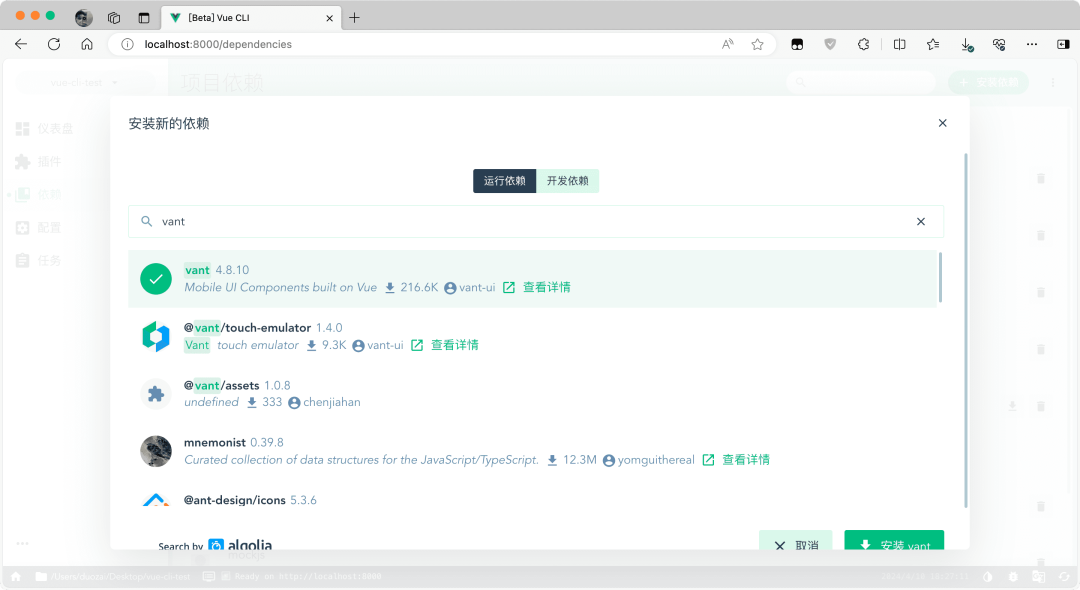The width and height of the screenshot is (1080, 590).
Task: Reload the current page
Action: tap(54, 44)
